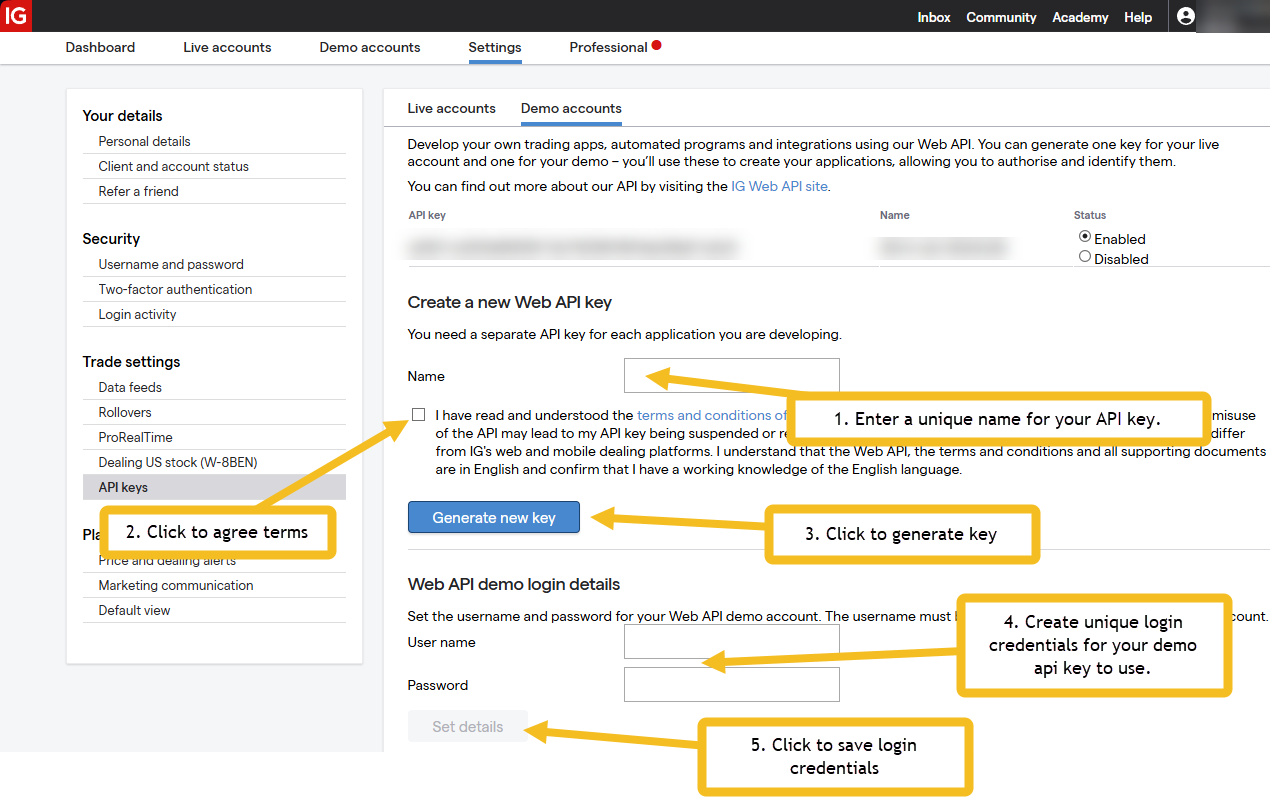Click the 'Create a new Web API key' heading
The image size is (1270, 799).
pyautogui.click(x=510, y=302)
